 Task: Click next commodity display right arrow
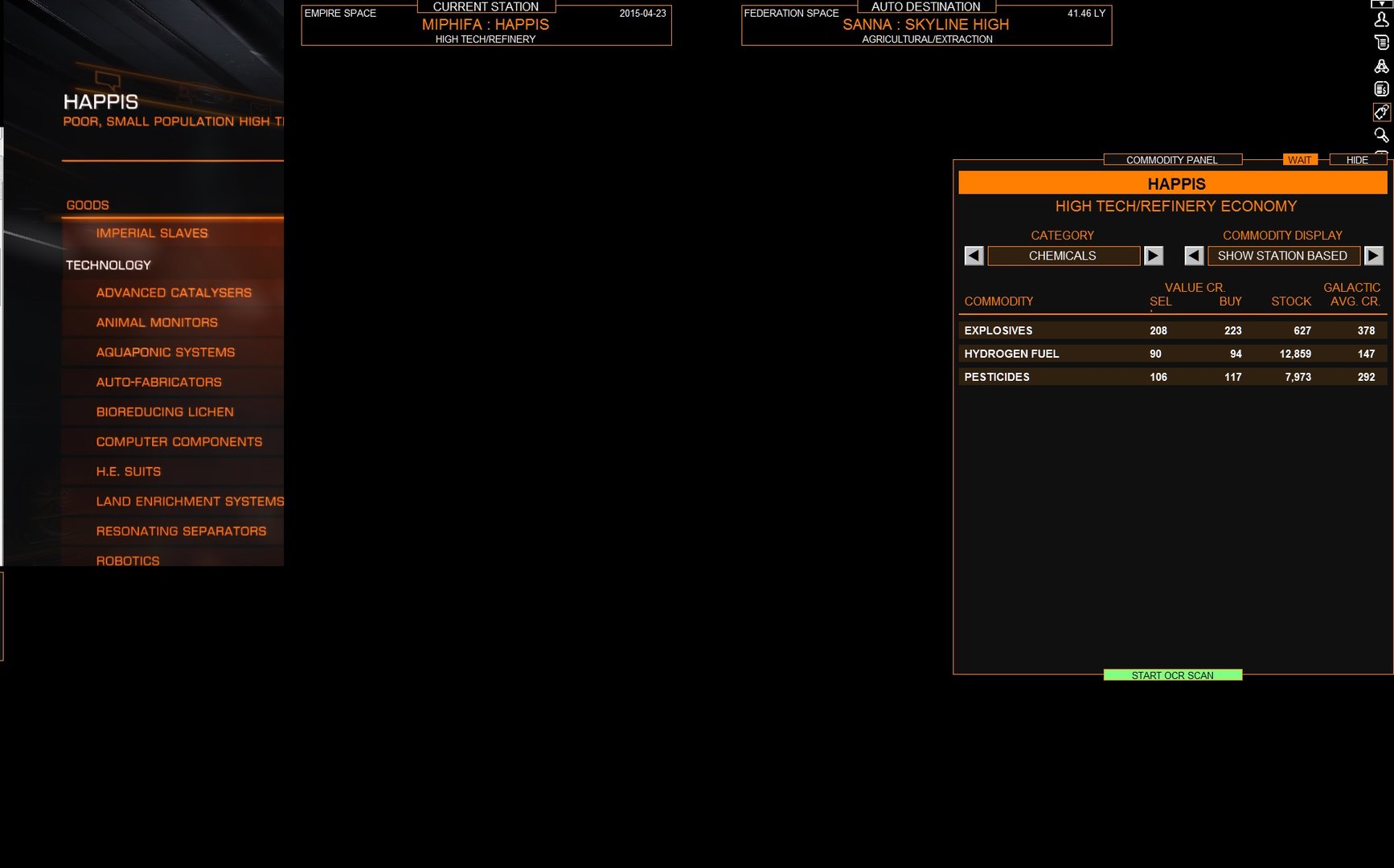point(1374,256)
